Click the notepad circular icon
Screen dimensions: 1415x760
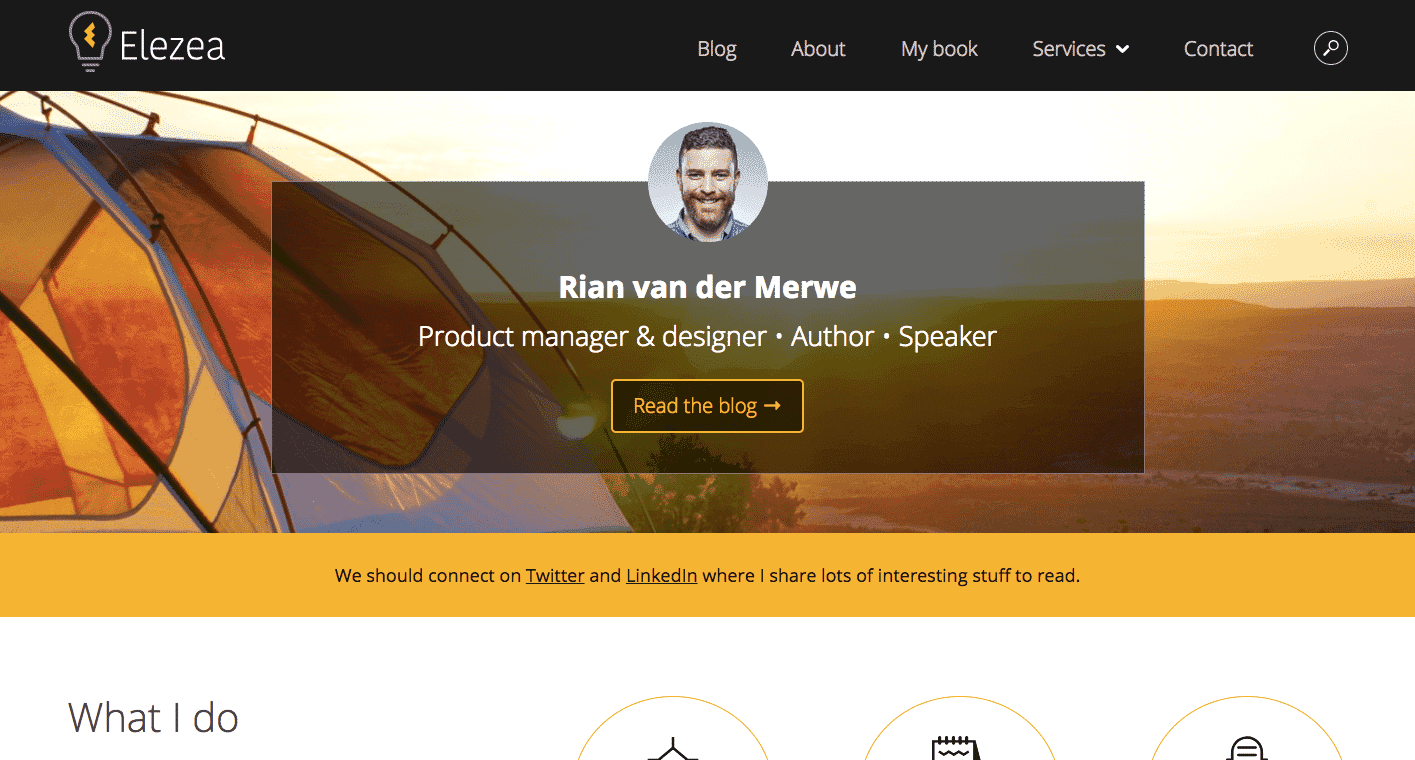959,728
